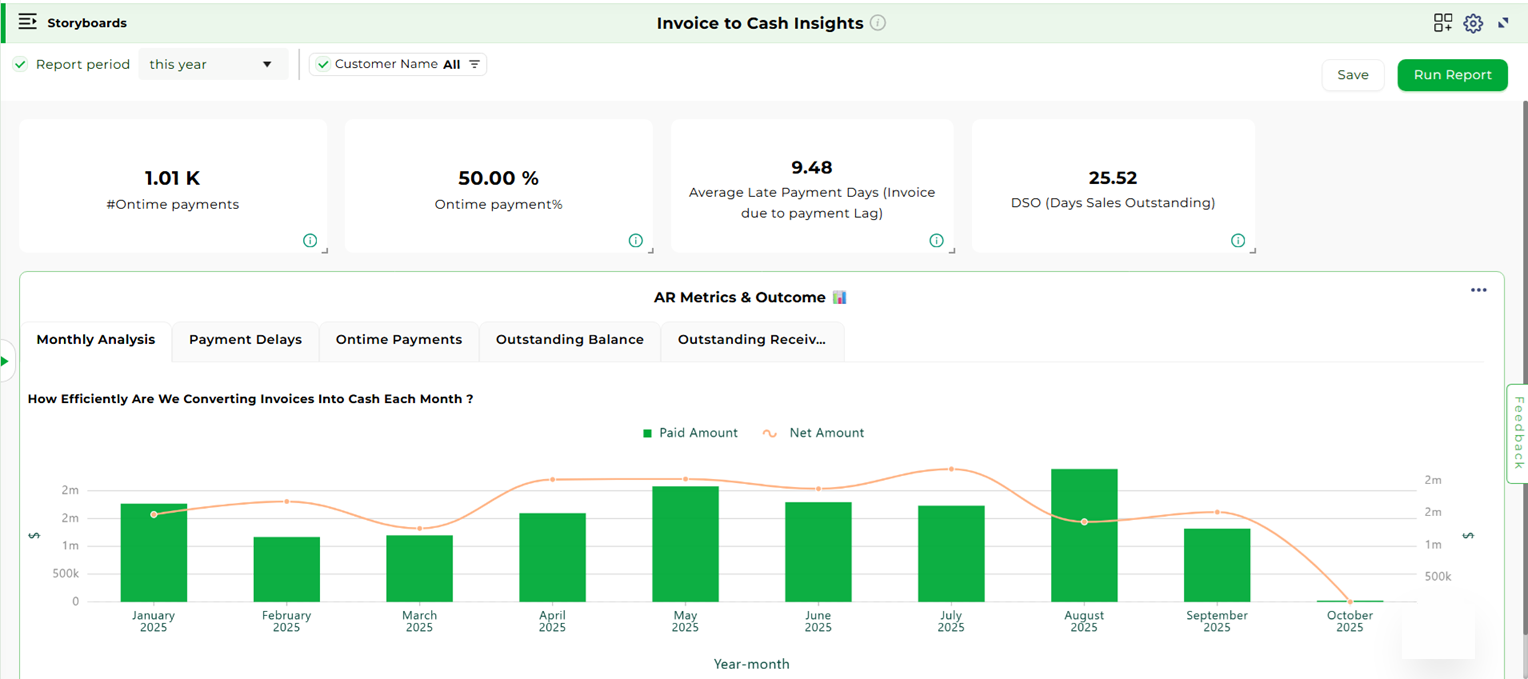
Task: Open the Customer Name filter list
Action: pos(475,64)
